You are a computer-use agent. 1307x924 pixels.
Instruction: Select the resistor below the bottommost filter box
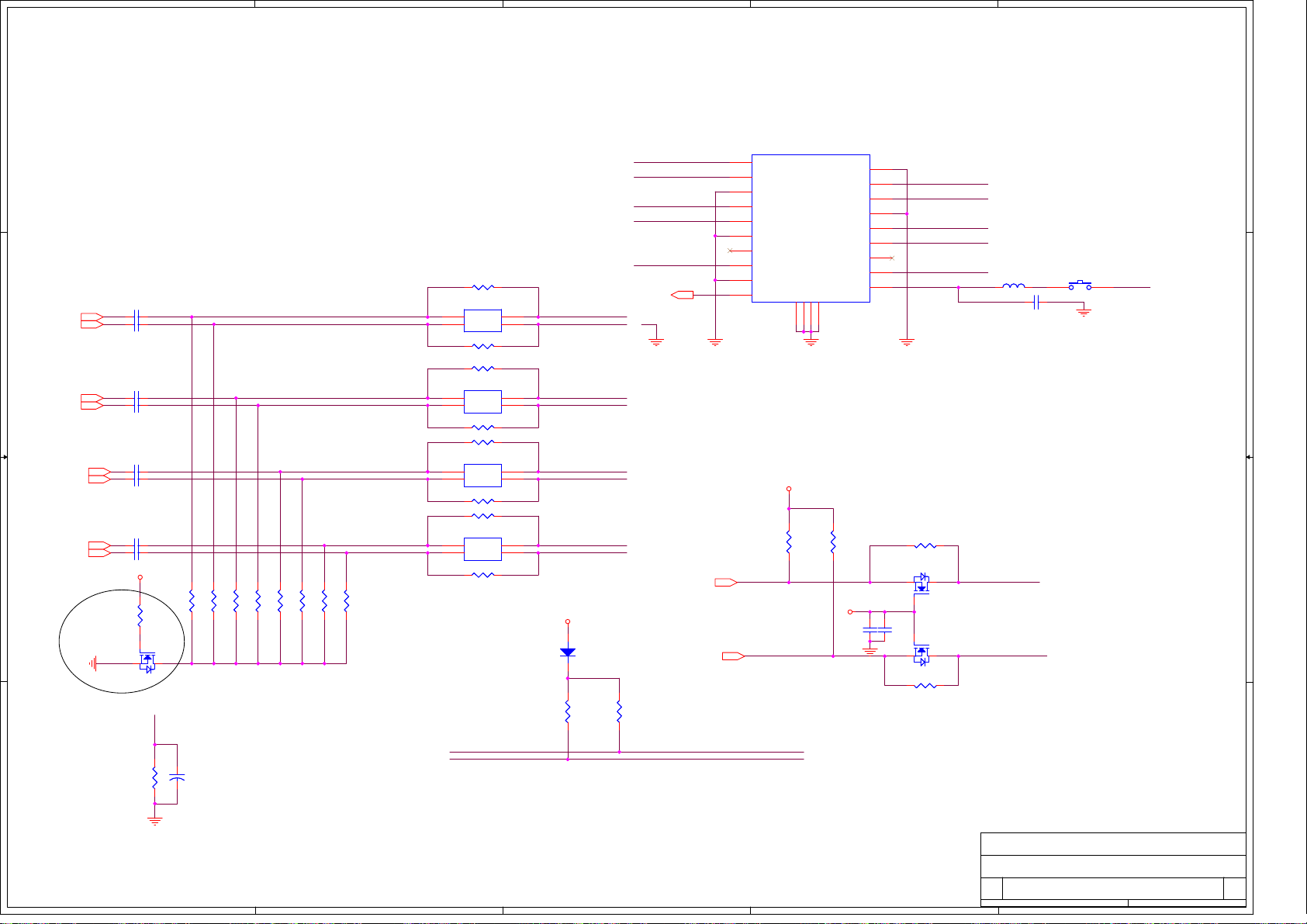[x=483, y=575]
